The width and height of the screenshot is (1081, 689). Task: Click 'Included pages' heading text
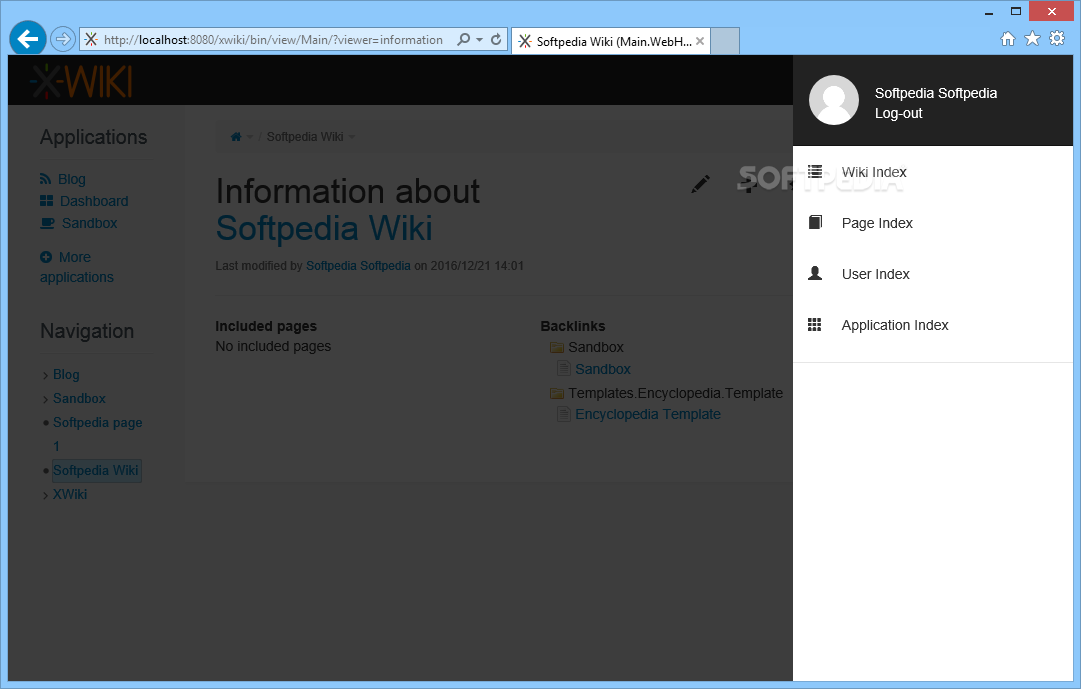(266, 326)
